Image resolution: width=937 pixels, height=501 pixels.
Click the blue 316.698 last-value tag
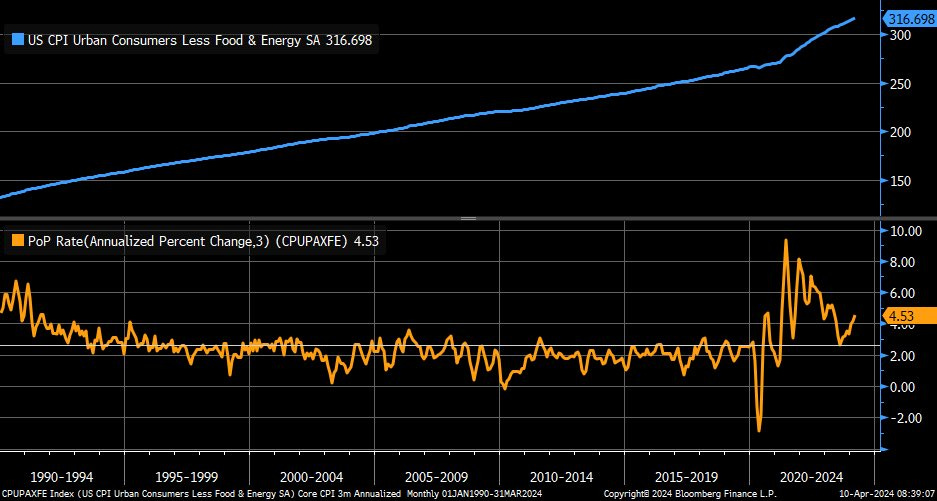tap(907, 18)
